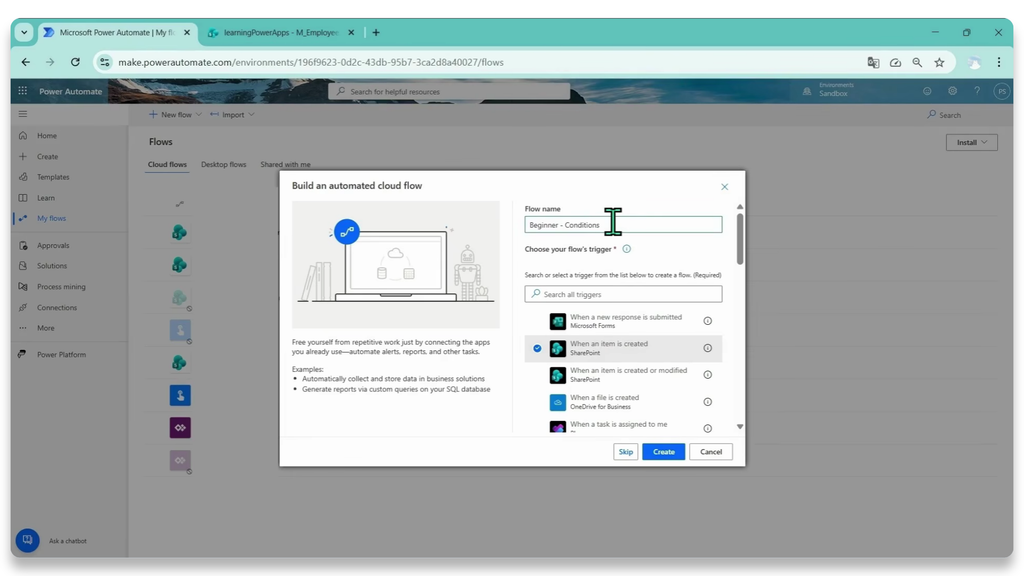
Task: Click the Skip button
Action: pyautogui.click(x=626, y=452)
